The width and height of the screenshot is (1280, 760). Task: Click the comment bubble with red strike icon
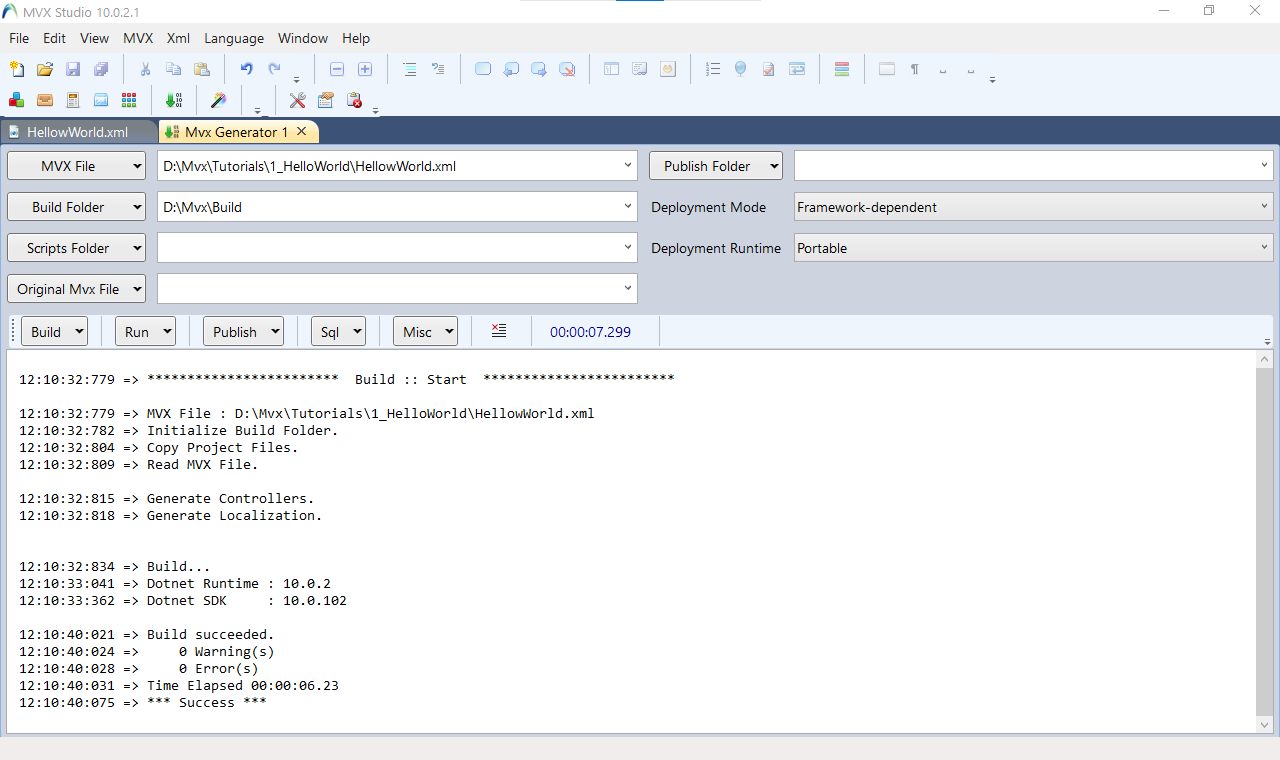[x=567, y=69]
